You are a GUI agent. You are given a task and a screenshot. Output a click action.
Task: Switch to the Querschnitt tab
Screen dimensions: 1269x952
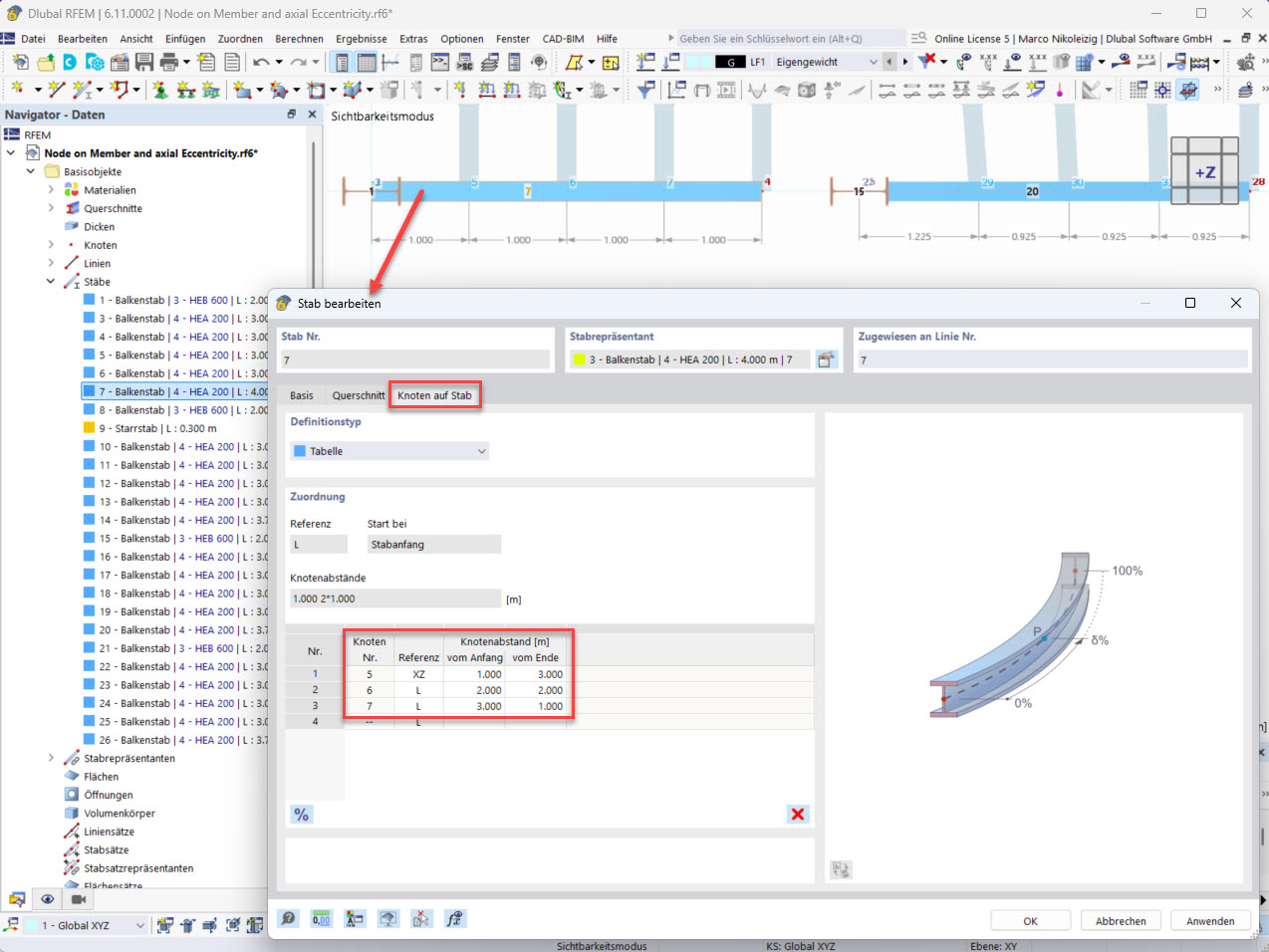(358, 395)
